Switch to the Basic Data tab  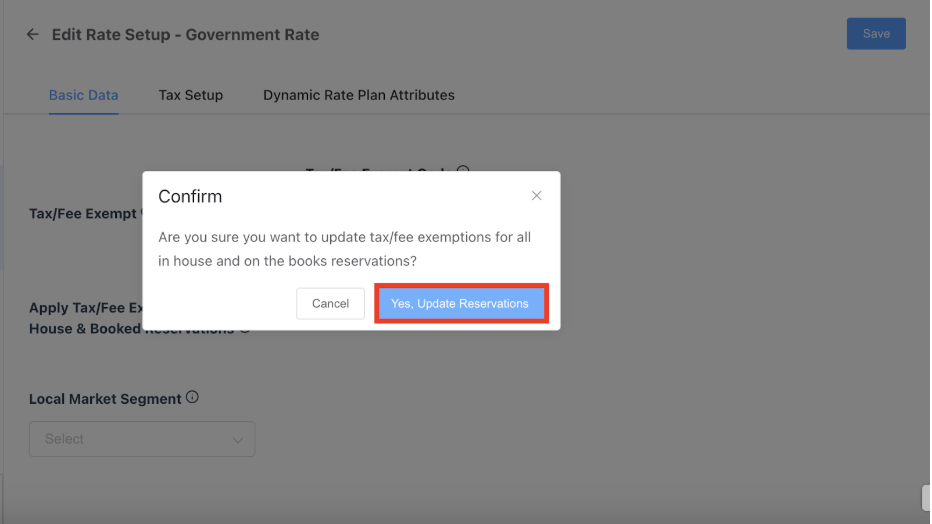tap(83, 95)
